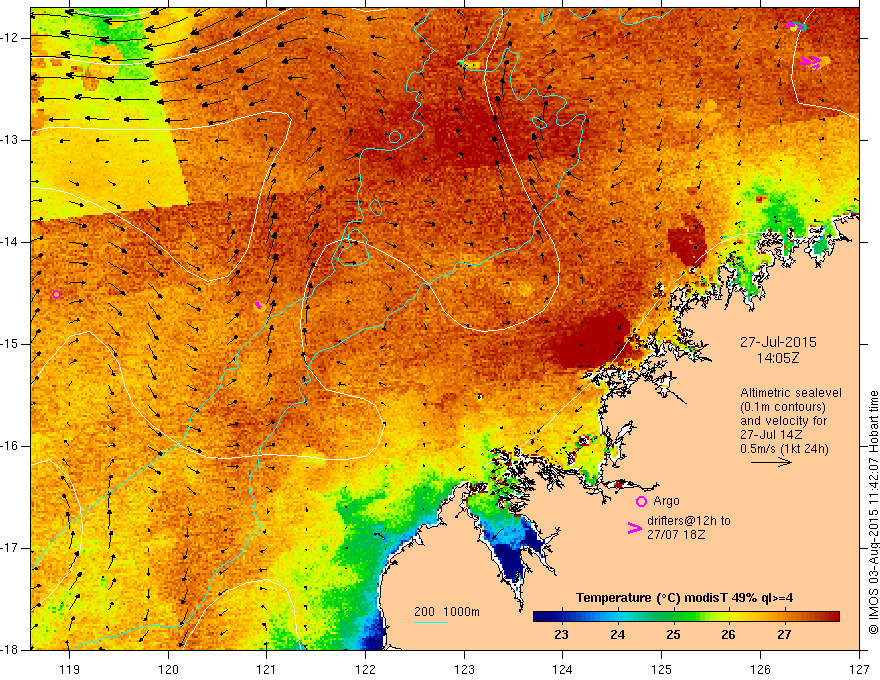Image resolution: width=880 pixels, height=680 pixels.
Task: Click the IMOS copyright timestamp vertical text
Action: coord(873,512)
